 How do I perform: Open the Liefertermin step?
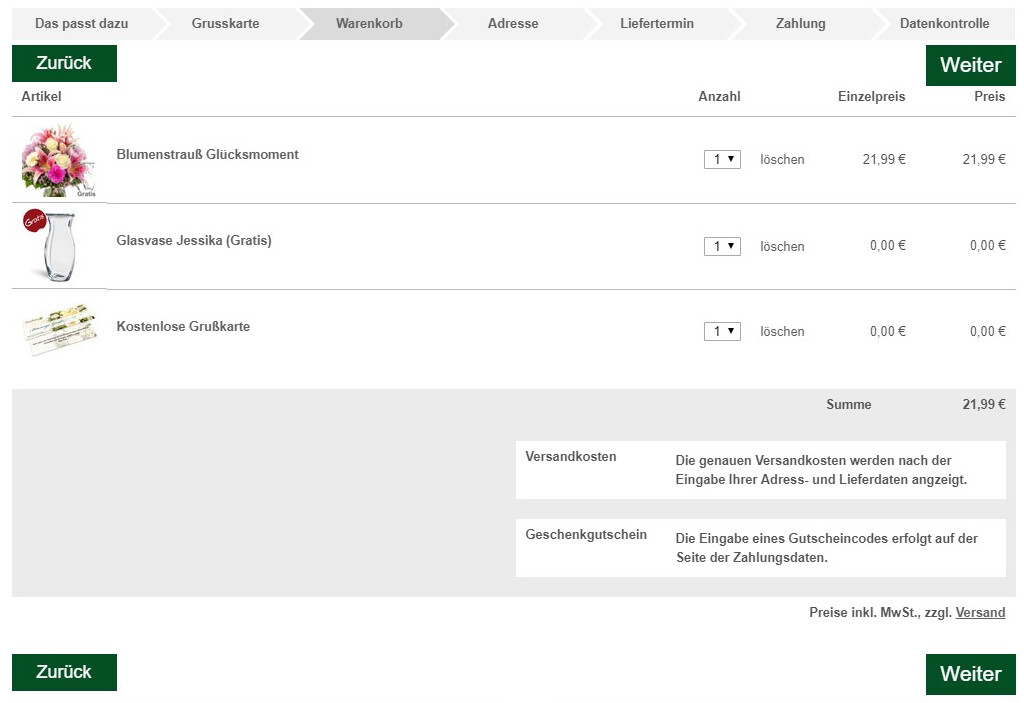(x=657, y=24)
